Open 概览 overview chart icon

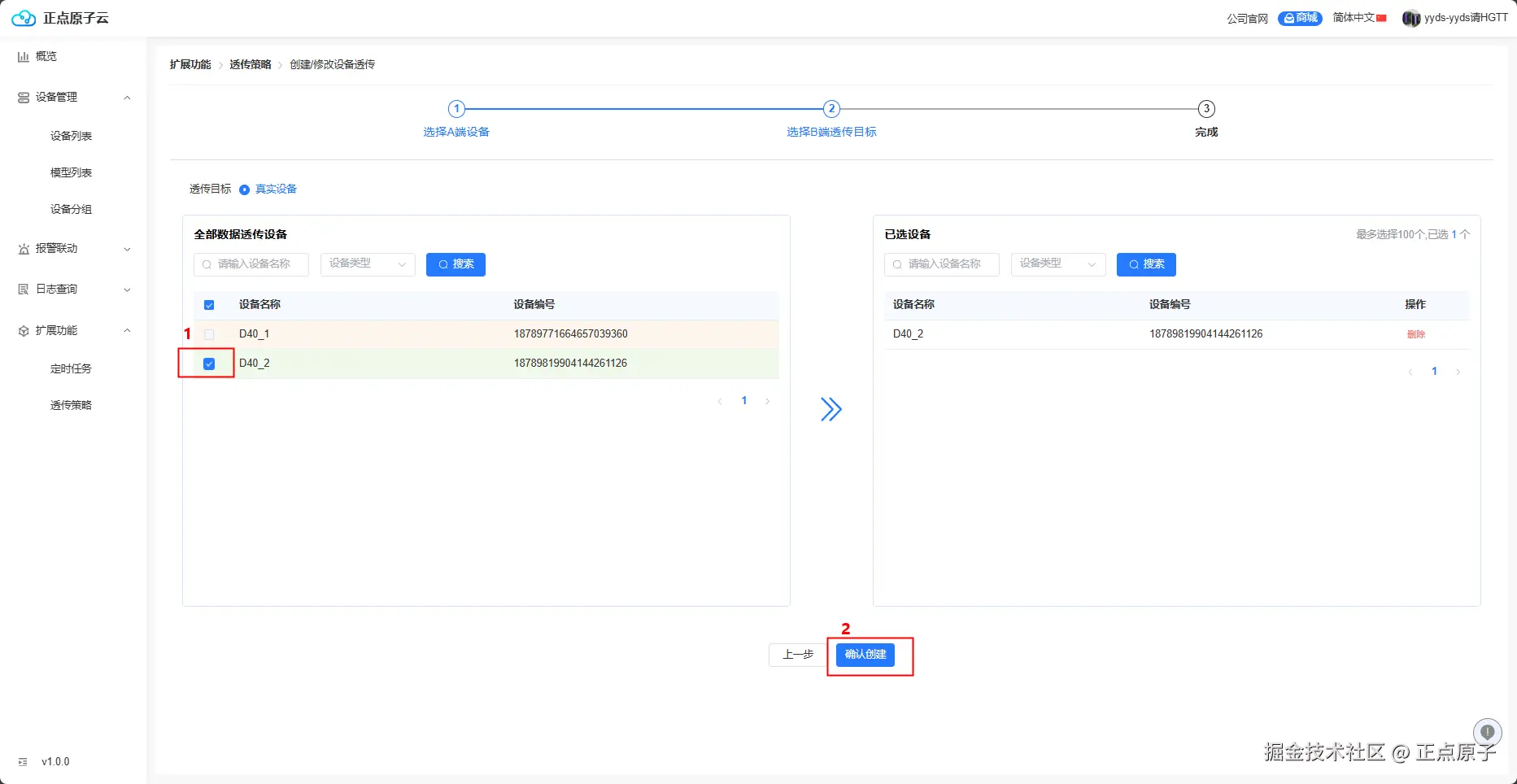coord(24,57)
